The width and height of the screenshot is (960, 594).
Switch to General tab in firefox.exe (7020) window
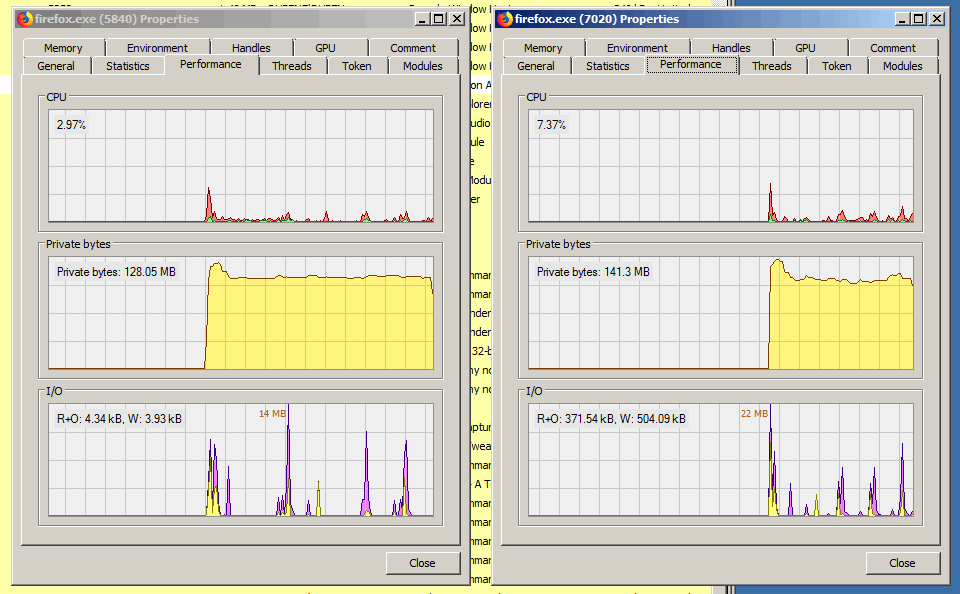pos(536,66)
